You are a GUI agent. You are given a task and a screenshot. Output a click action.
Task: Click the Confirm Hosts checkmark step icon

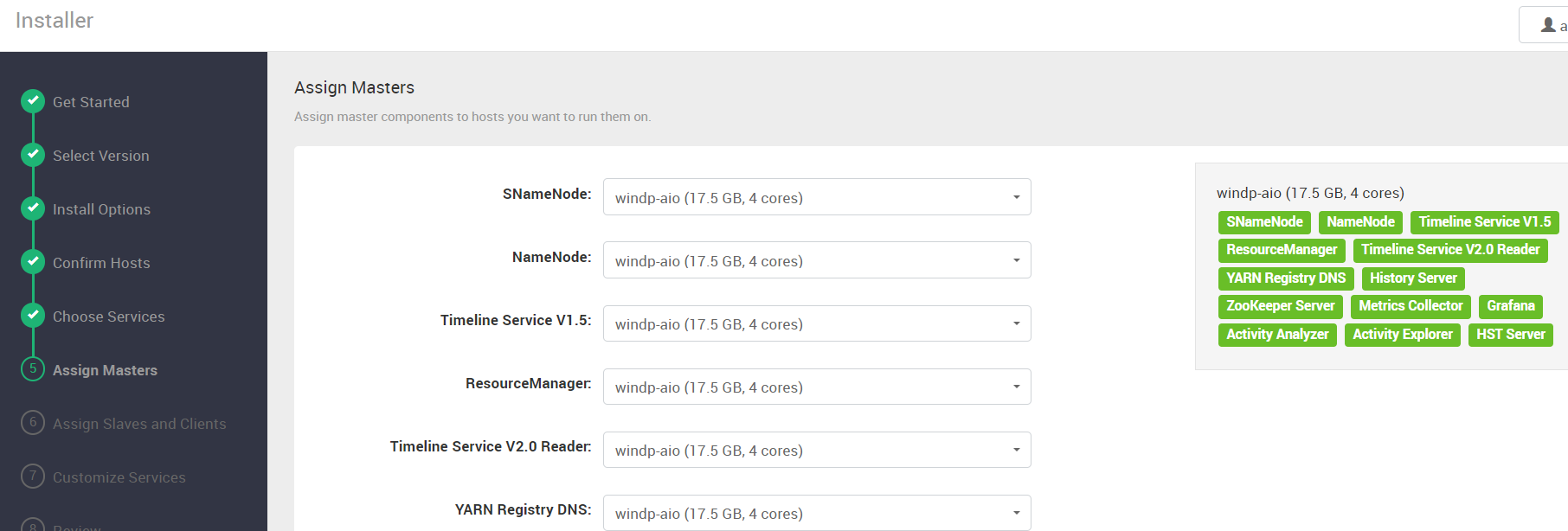pos(33,262)
